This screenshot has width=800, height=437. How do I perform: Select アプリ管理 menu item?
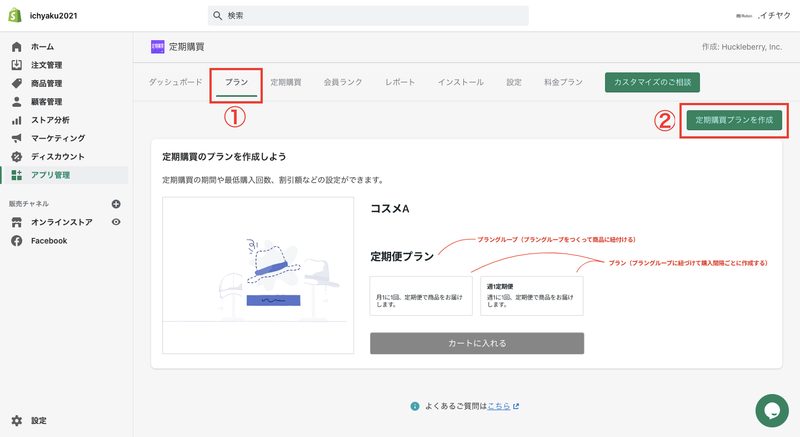[50, 175]
